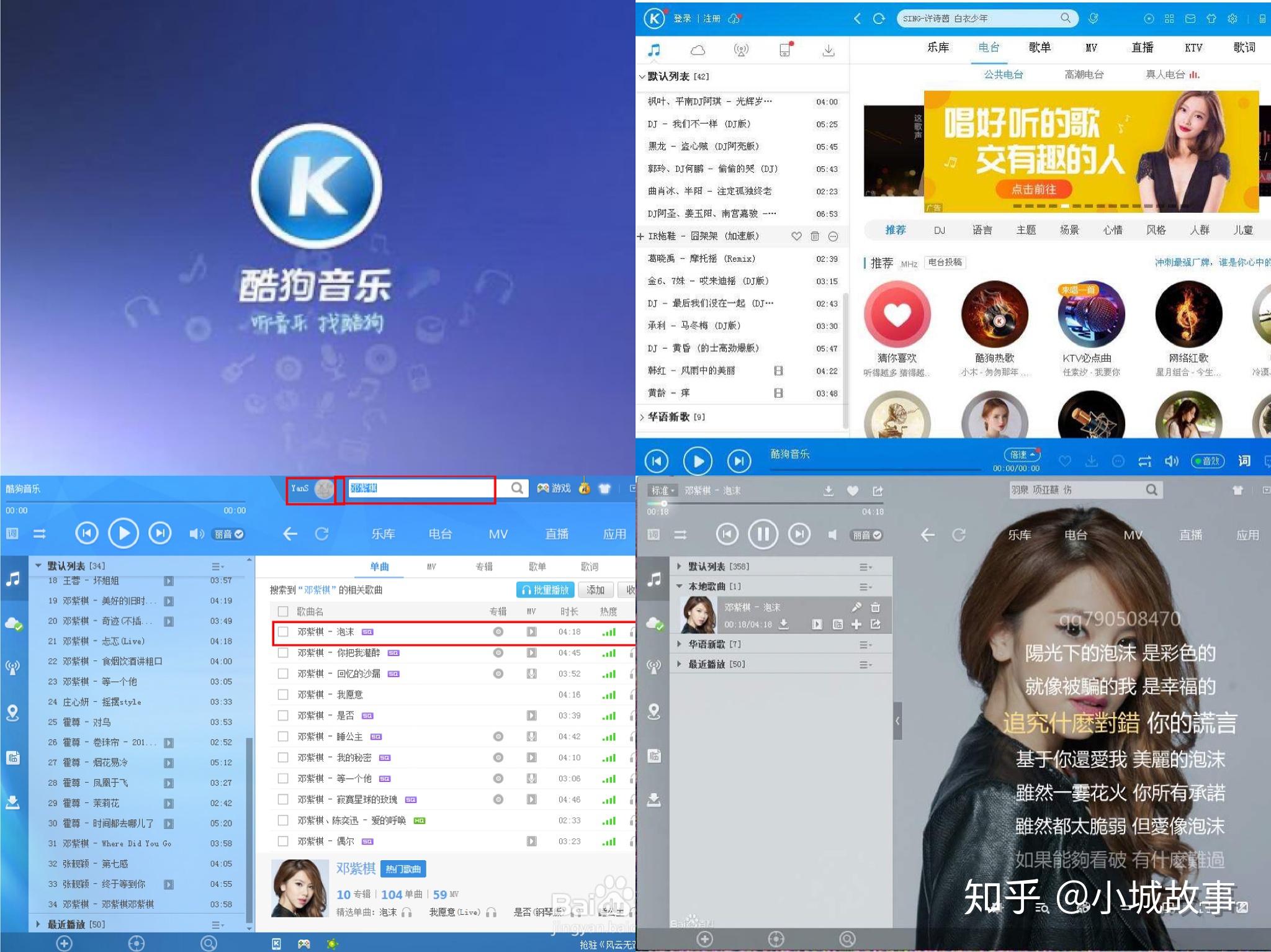Open radio sidebar icon in the search results window
This screenshot has height=952, width=1271.
pyautogui.click(x=13, y=668)
